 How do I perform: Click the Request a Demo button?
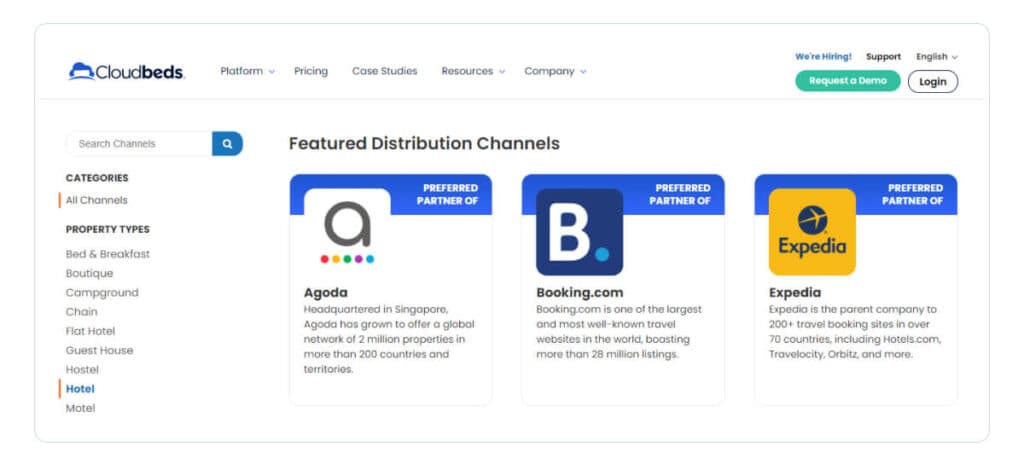[848, 81]
